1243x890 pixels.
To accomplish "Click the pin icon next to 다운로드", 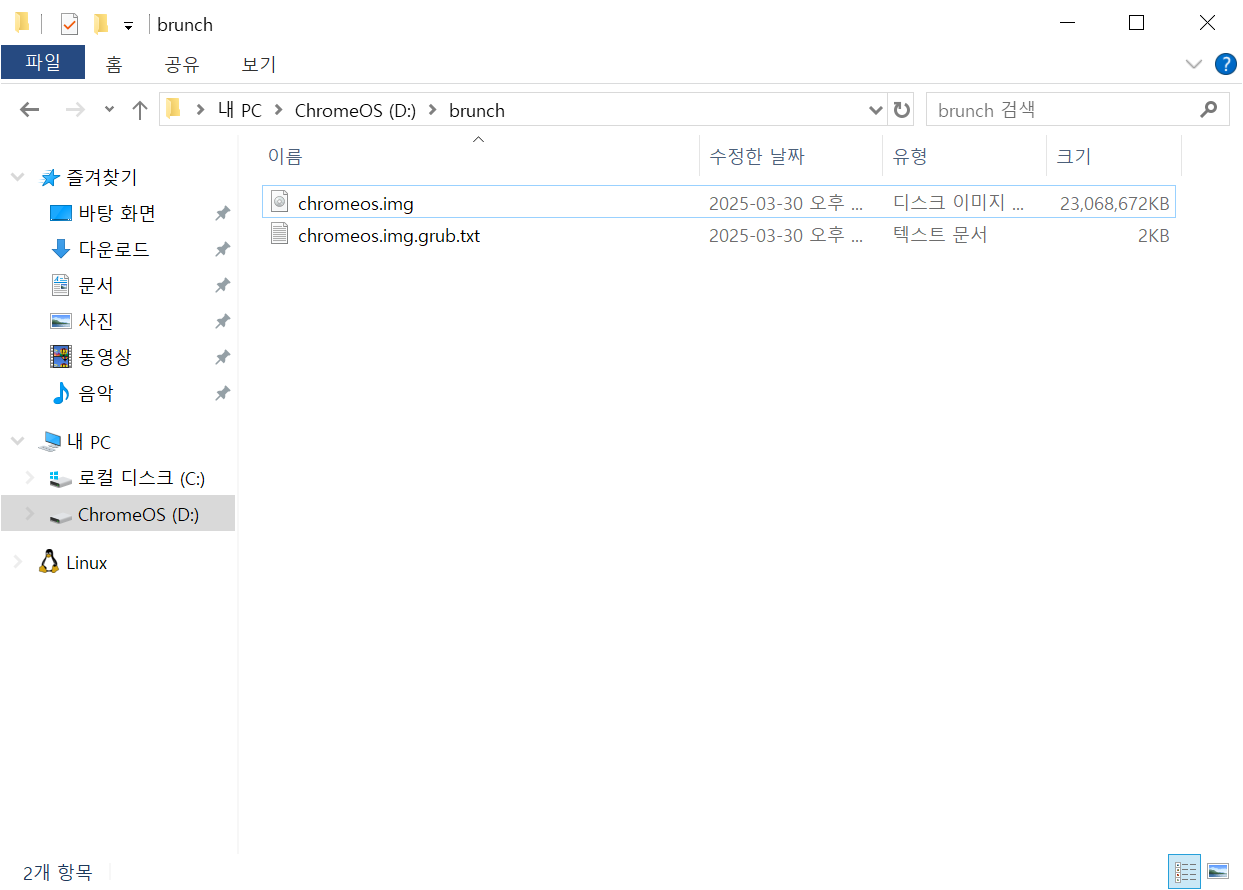I will [x=222, y=250].
